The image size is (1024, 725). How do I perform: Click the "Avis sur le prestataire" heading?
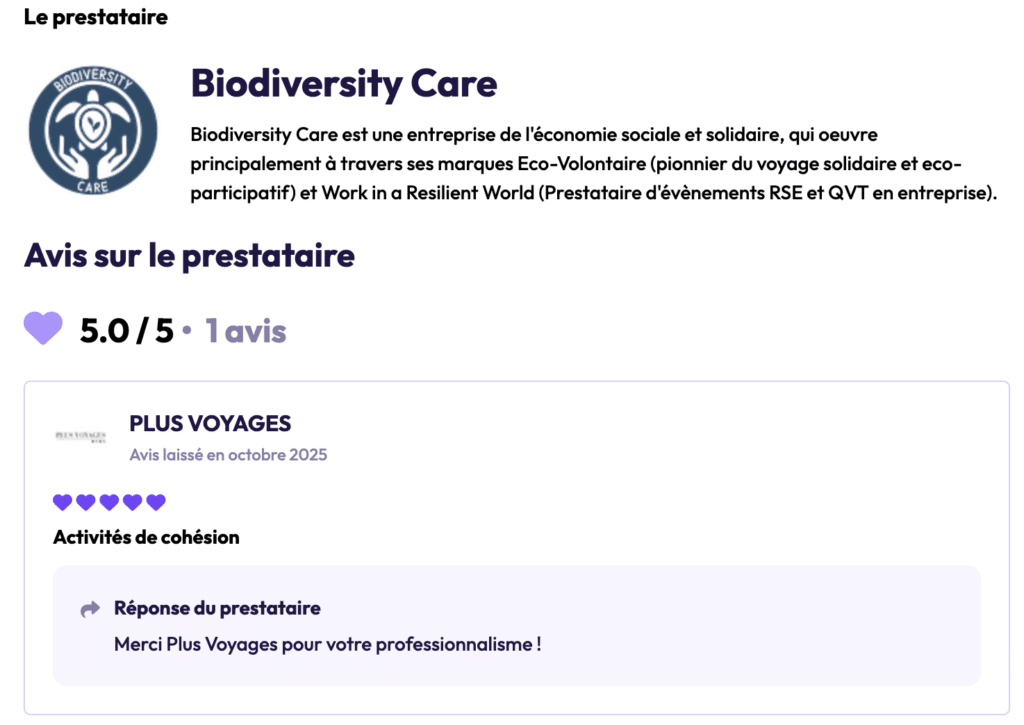click(x=189, y=256)
